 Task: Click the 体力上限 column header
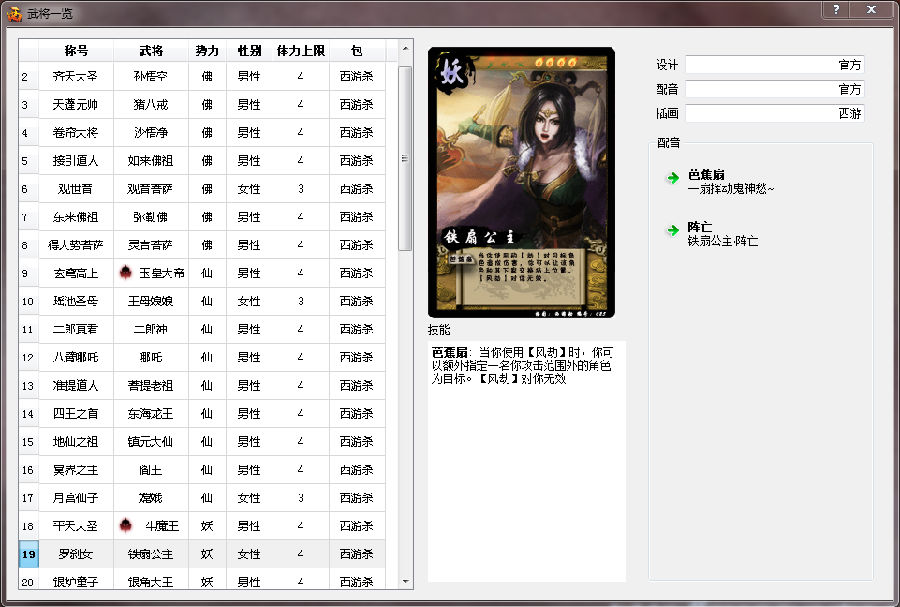[300, 50]
